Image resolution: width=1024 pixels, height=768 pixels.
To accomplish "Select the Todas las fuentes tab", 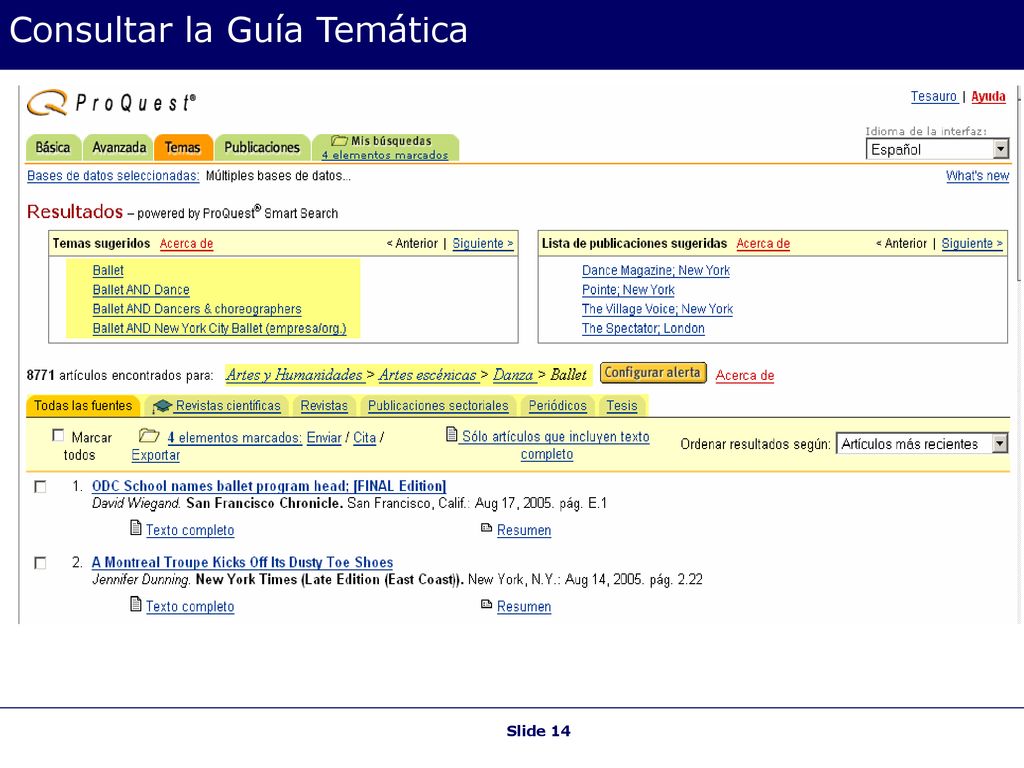I will [x=83, y=406].
